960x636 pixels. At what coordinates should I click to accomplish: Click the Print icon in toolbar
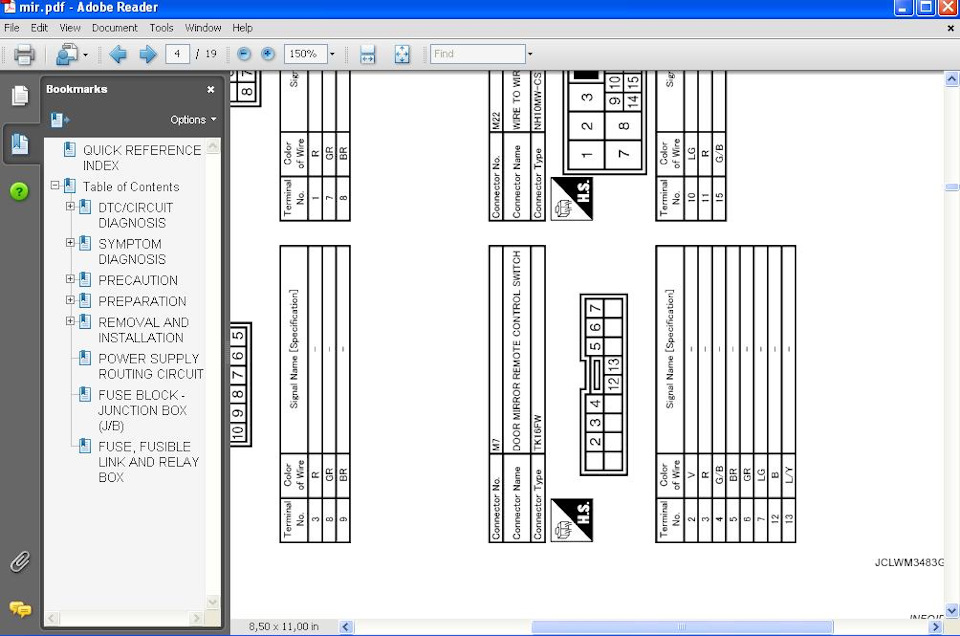pos(24,54)
